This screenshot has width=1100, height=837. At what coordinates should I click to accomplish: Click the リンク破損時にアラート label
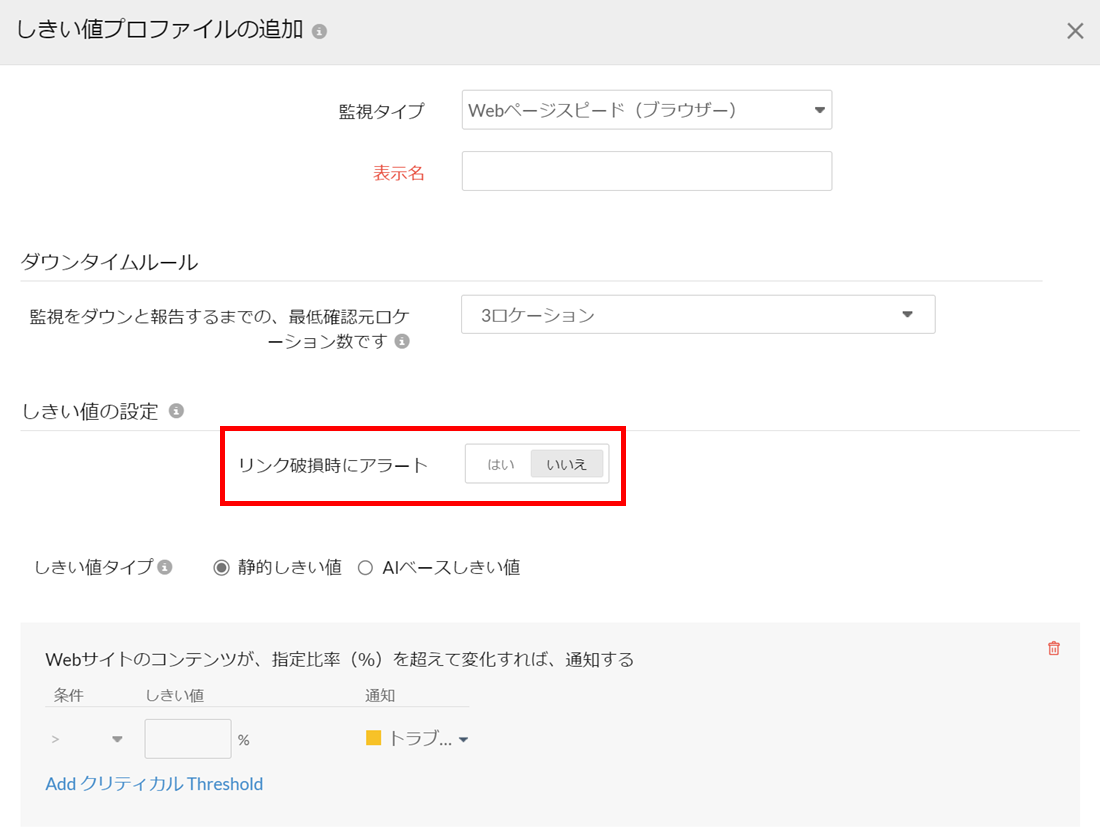[333, 465]
